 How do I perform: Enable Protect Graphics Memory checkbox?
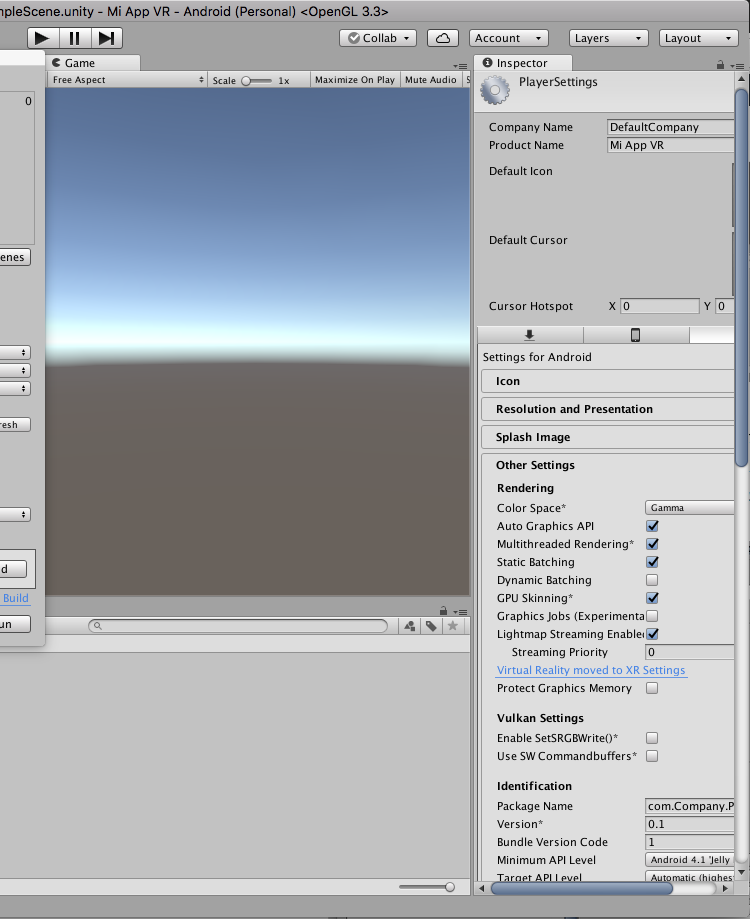tap(652, 688)
